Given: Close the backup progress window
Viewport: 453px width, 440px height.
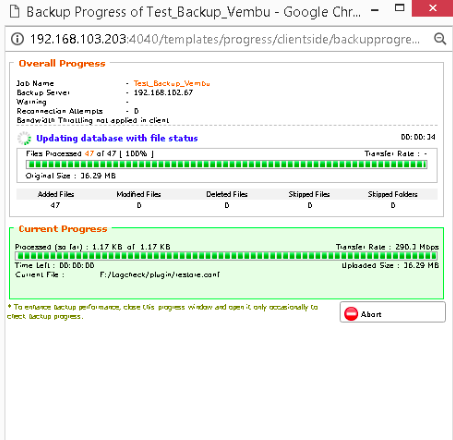Looking at the screenshot, I should tap(433, 8).
